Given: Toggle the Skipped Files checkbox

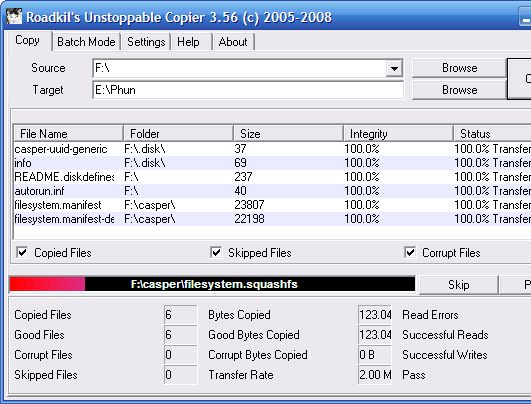Looking at the screenshot, I should tap(216, 253).
